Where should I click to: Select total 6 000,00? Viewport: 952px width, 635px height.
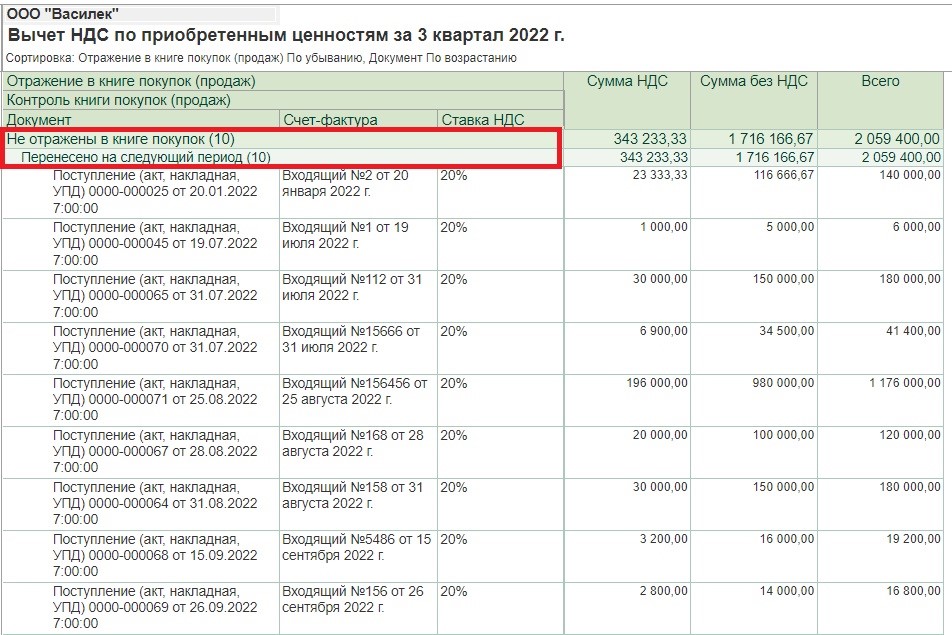pyautogui.click(x=916, y=228)
